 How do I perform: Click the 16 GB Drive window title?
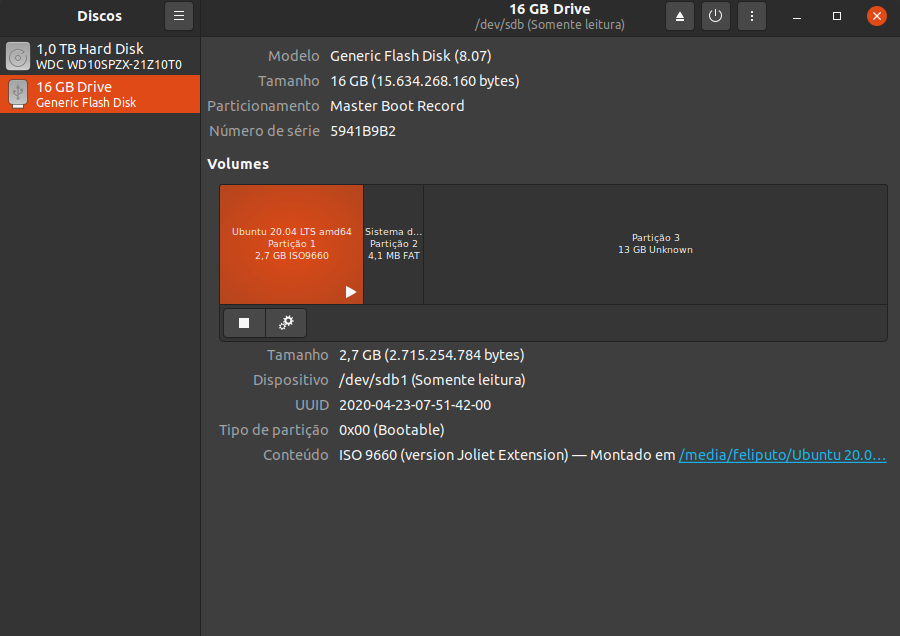point(549,9)
